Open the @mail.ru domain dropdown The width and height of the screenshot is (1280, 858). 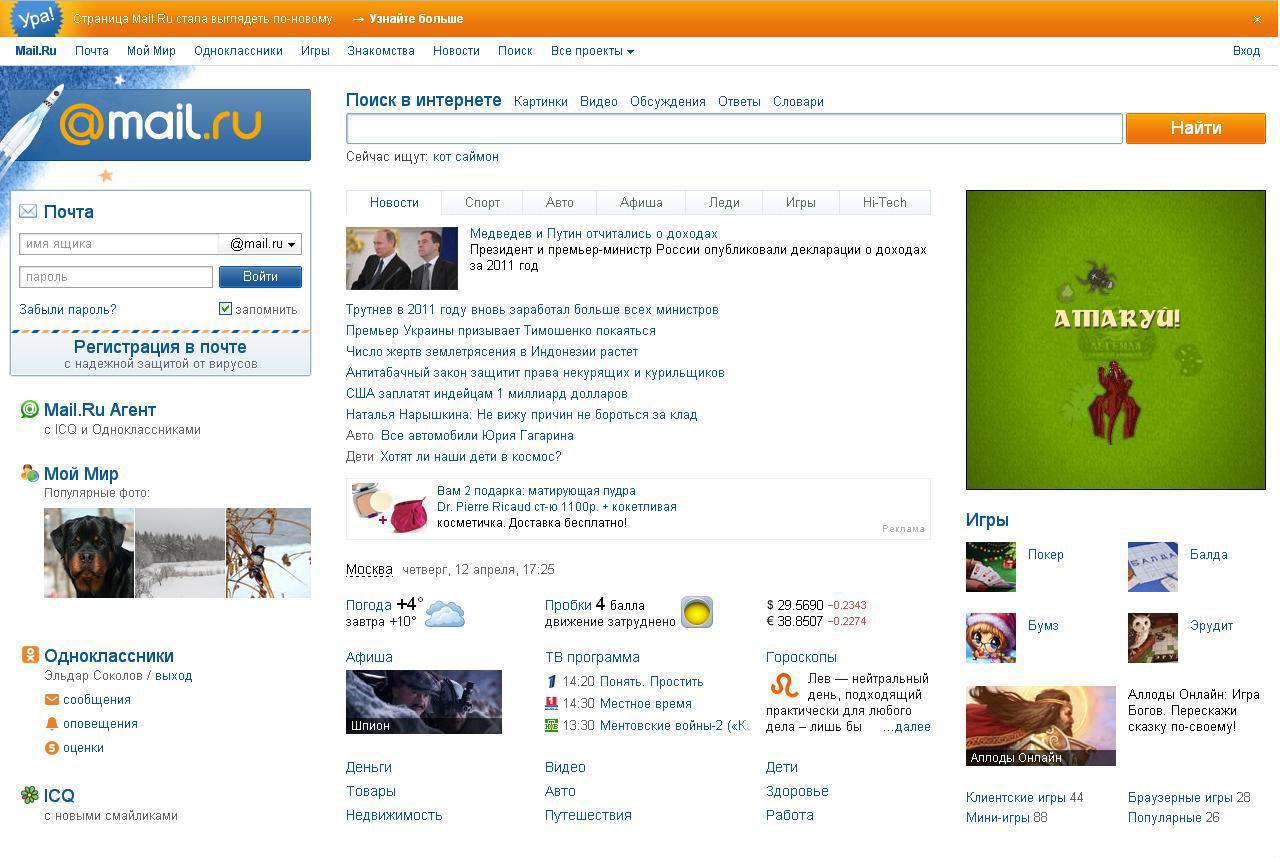click(x=260, y=244)
